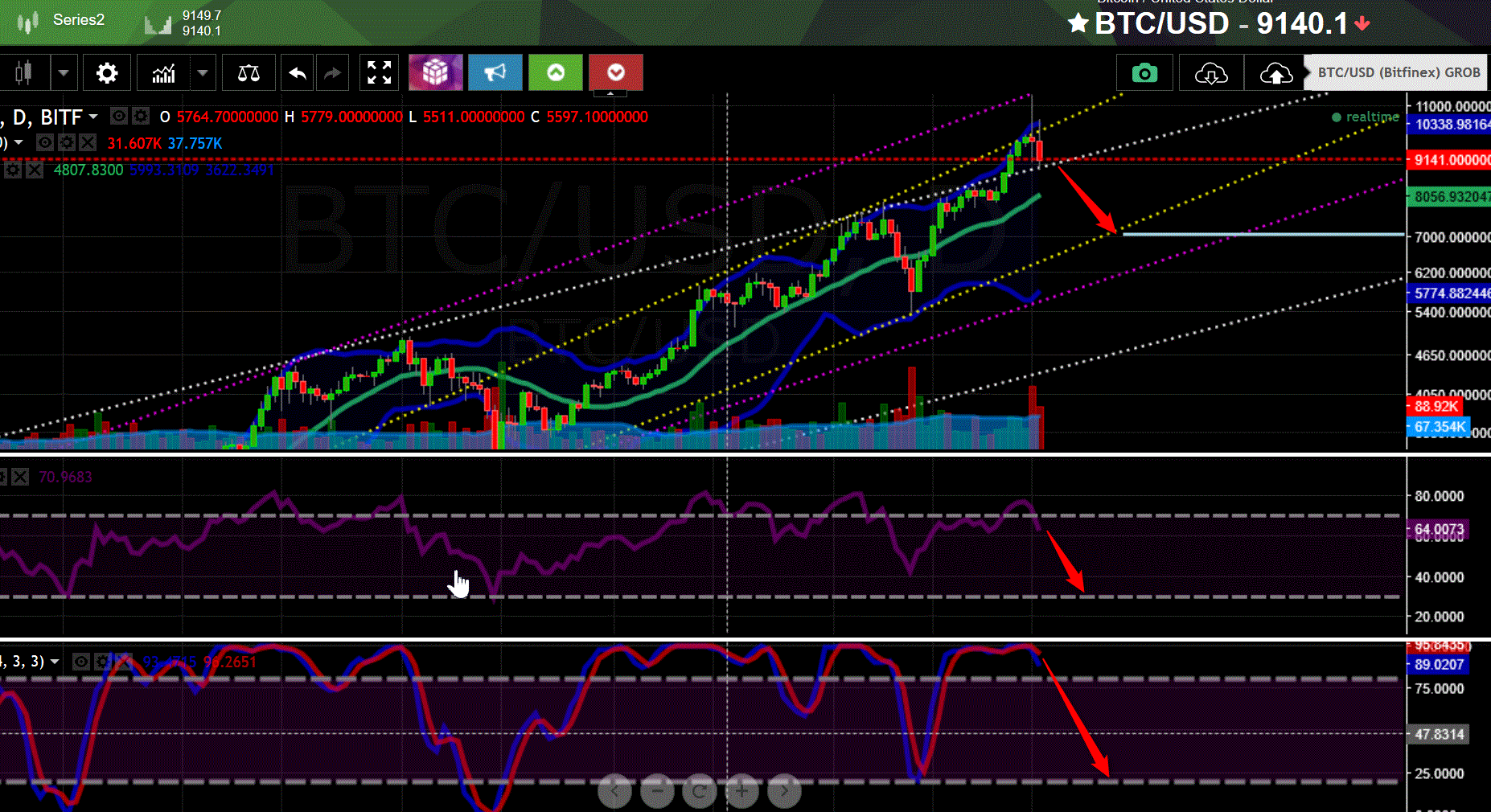Open the D, BITF symbol dropdown
Viewport: 1491px width, 812px height.
[x=92, y=117]
